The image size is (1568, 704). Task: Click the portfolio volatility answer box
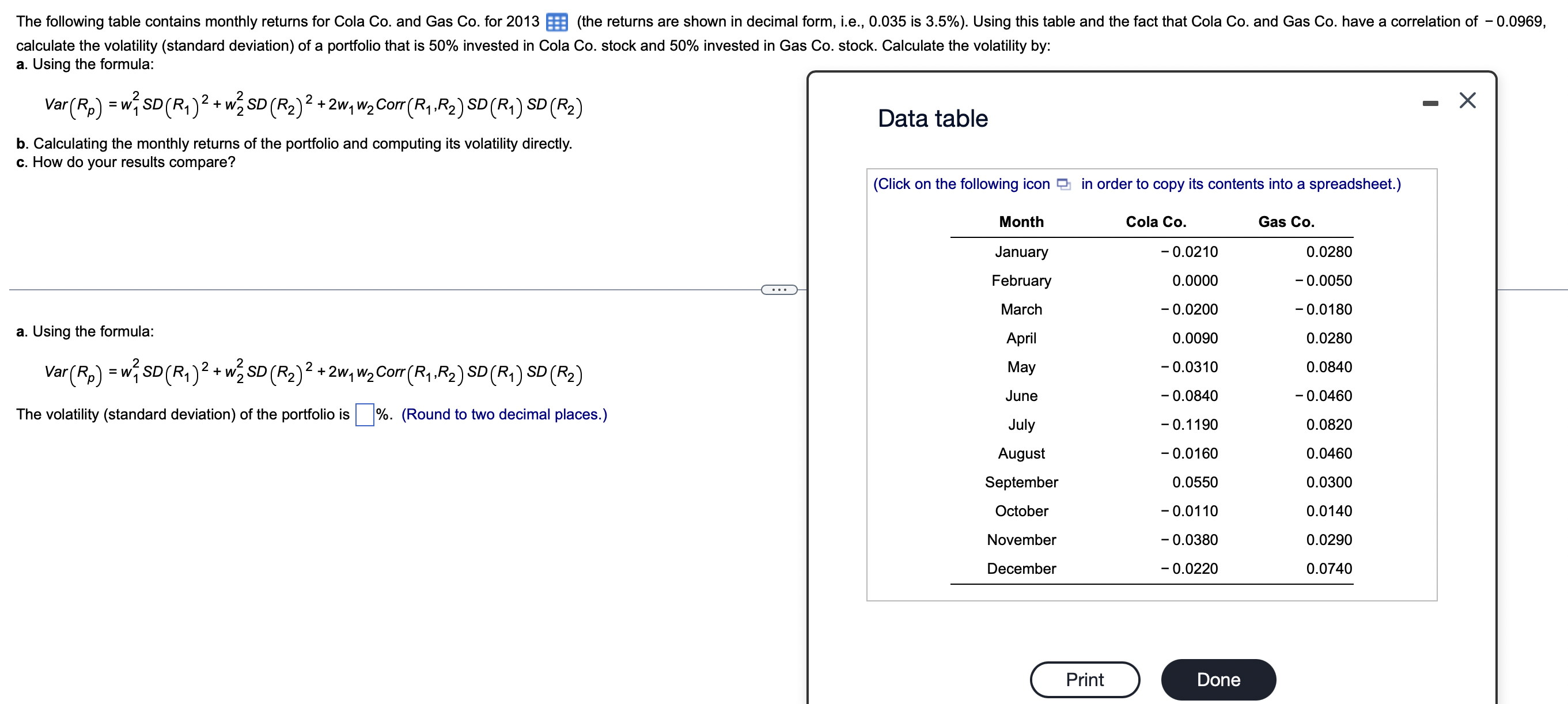(x=364, y=415)
